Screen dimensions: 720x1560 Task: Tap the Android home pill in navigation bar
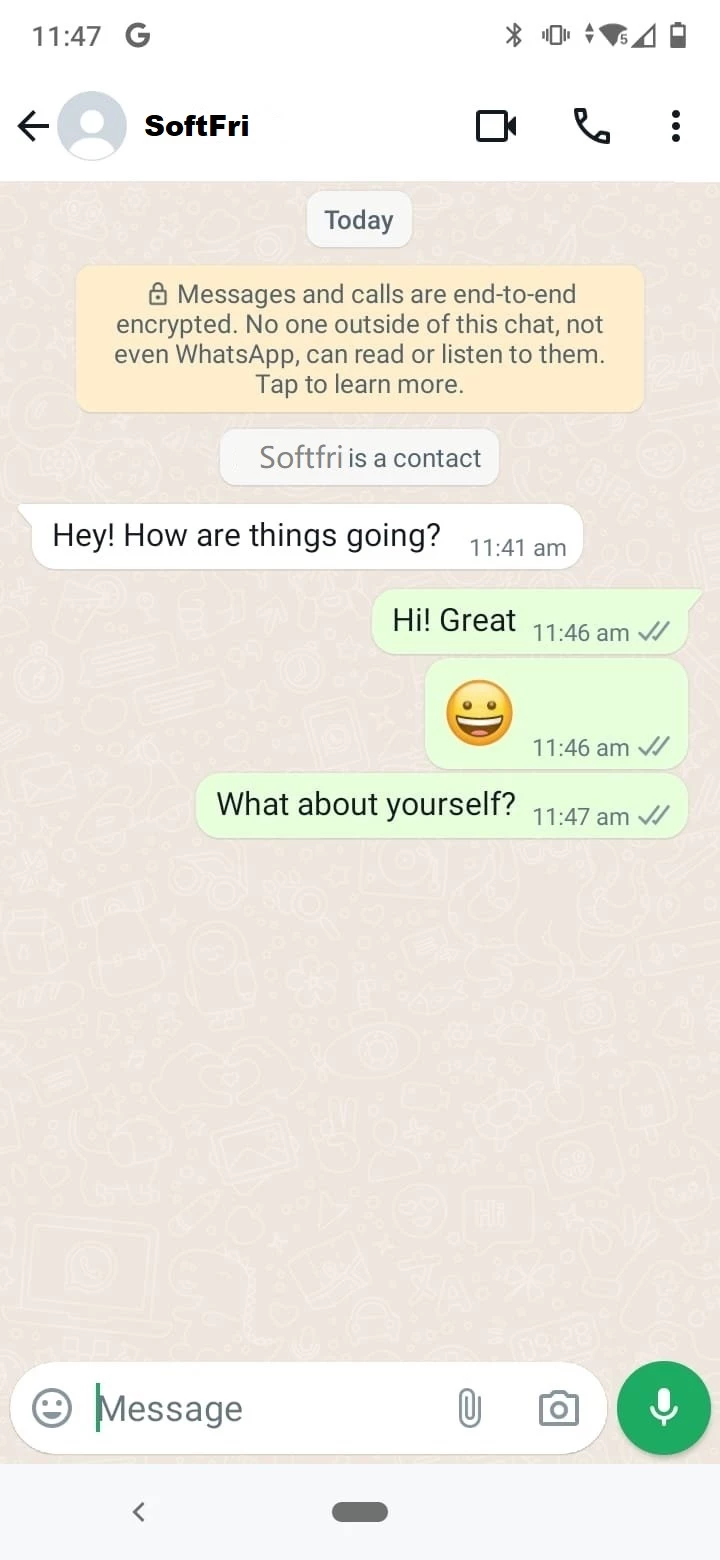click(x=360, y=1512)
